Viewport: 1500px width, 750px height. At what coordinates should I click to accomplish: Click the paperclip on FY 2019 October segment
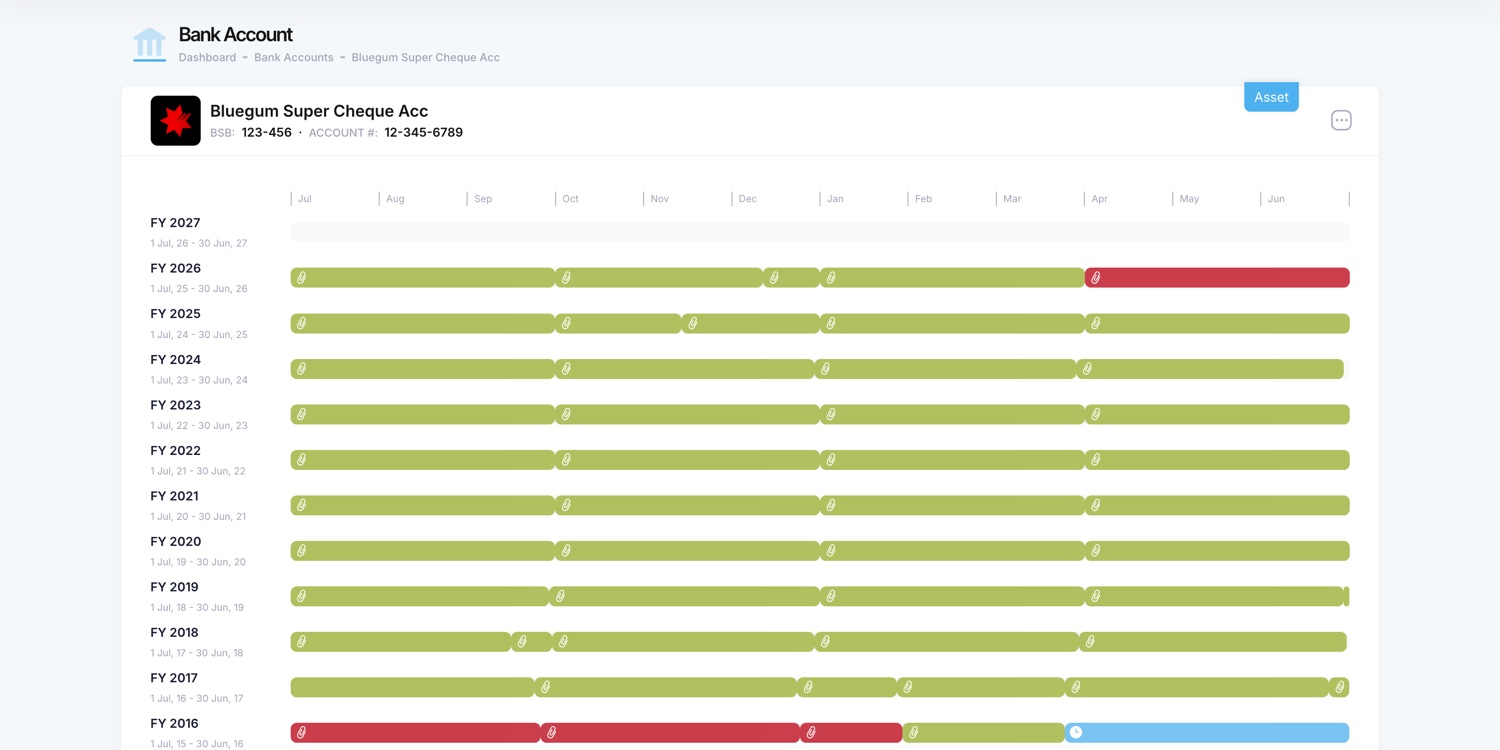coord(561,596)
